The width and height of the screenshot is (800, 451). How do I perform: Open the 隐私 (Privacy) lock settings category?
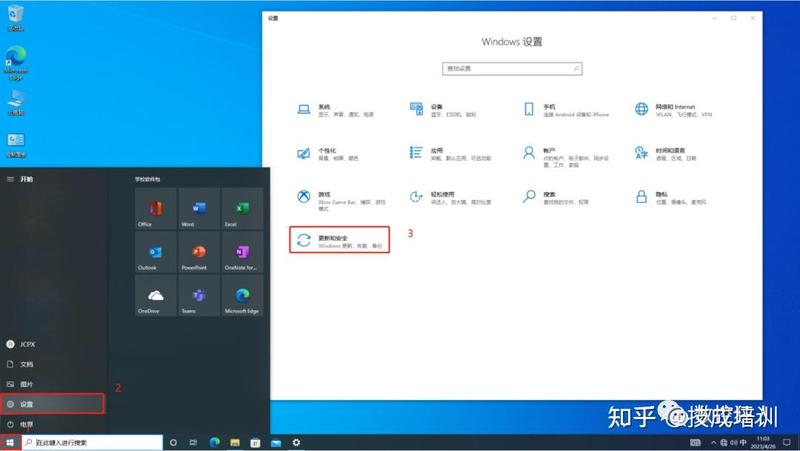(670, 198)
